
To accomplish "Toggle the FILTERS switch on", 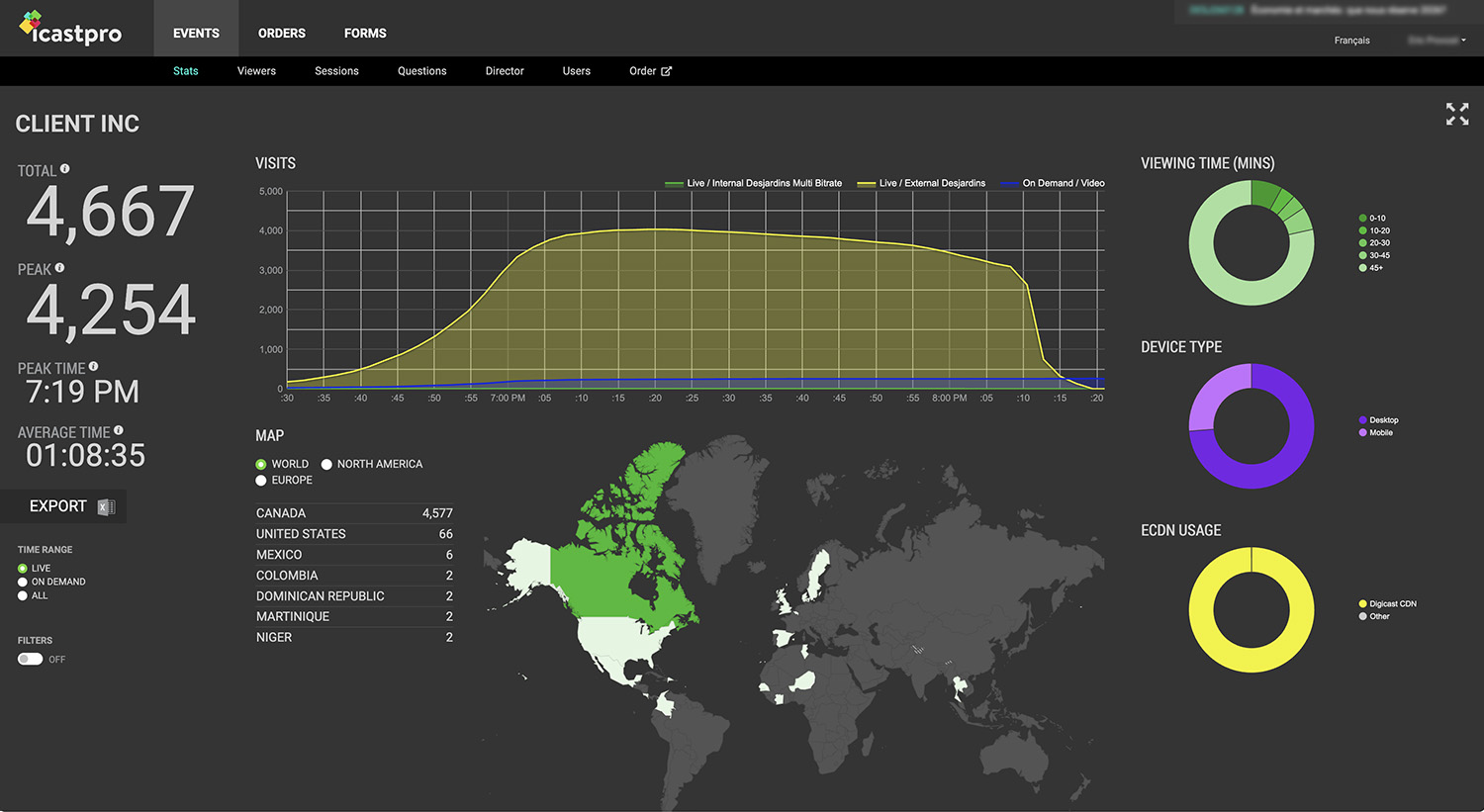I will (x=30, y=659).
